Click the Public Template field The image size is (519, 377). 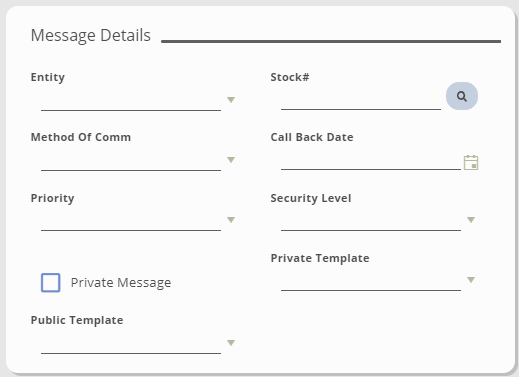click(131, 343)
